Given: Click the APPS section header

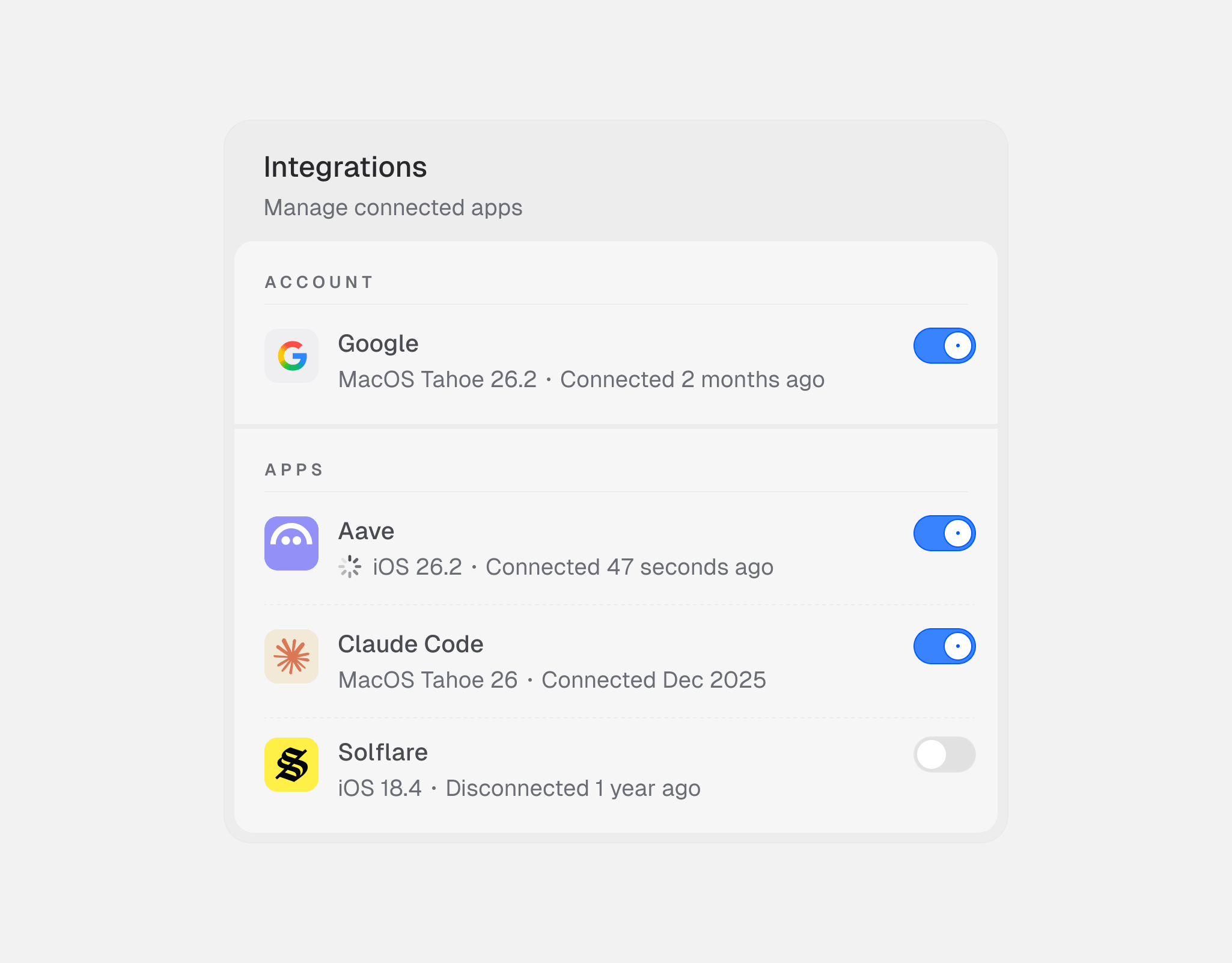Looking at the screenshot, I should [x=294, y=469].
